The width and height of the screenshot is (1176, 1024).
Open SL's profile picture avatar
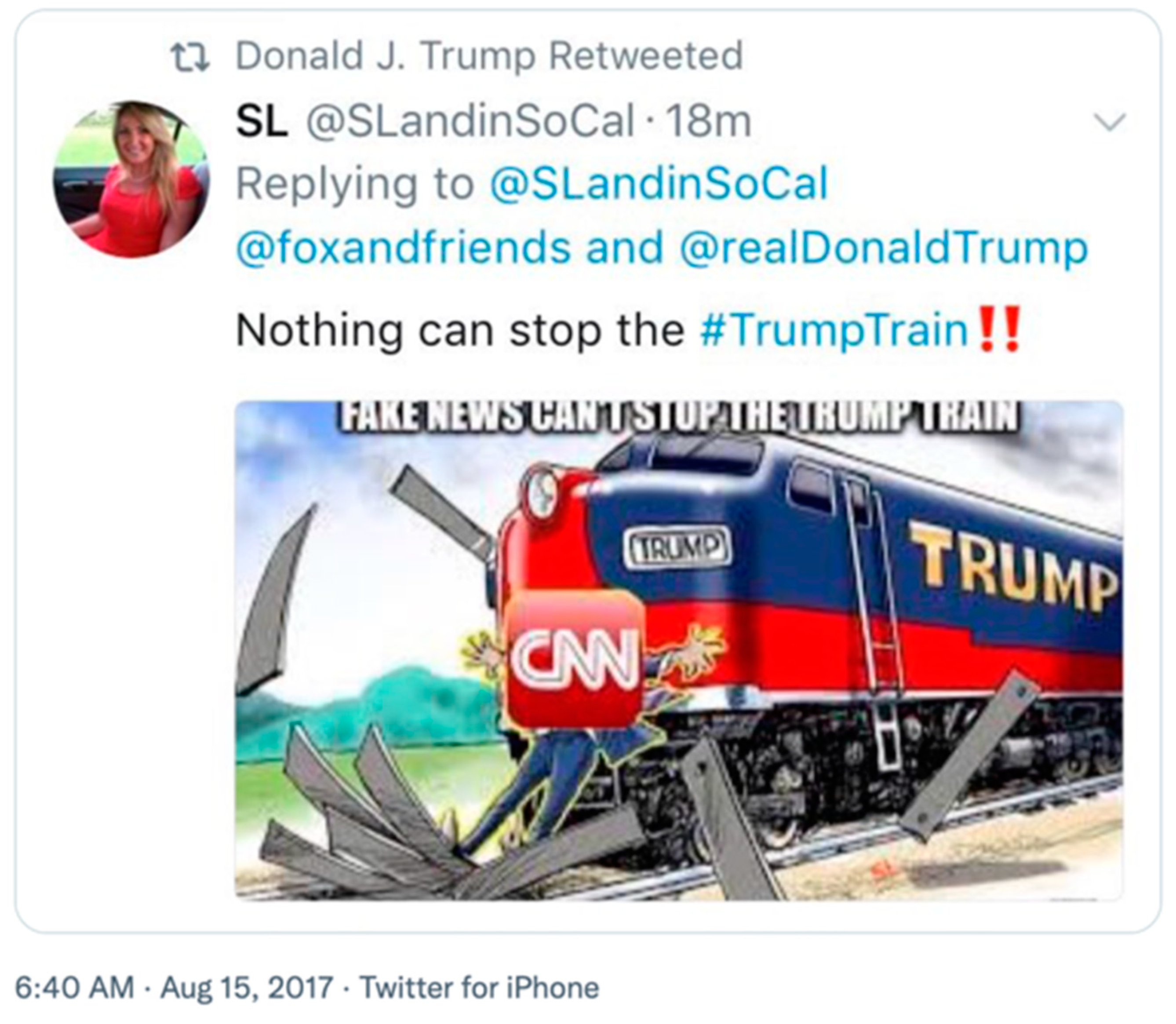tap(131, 179)
